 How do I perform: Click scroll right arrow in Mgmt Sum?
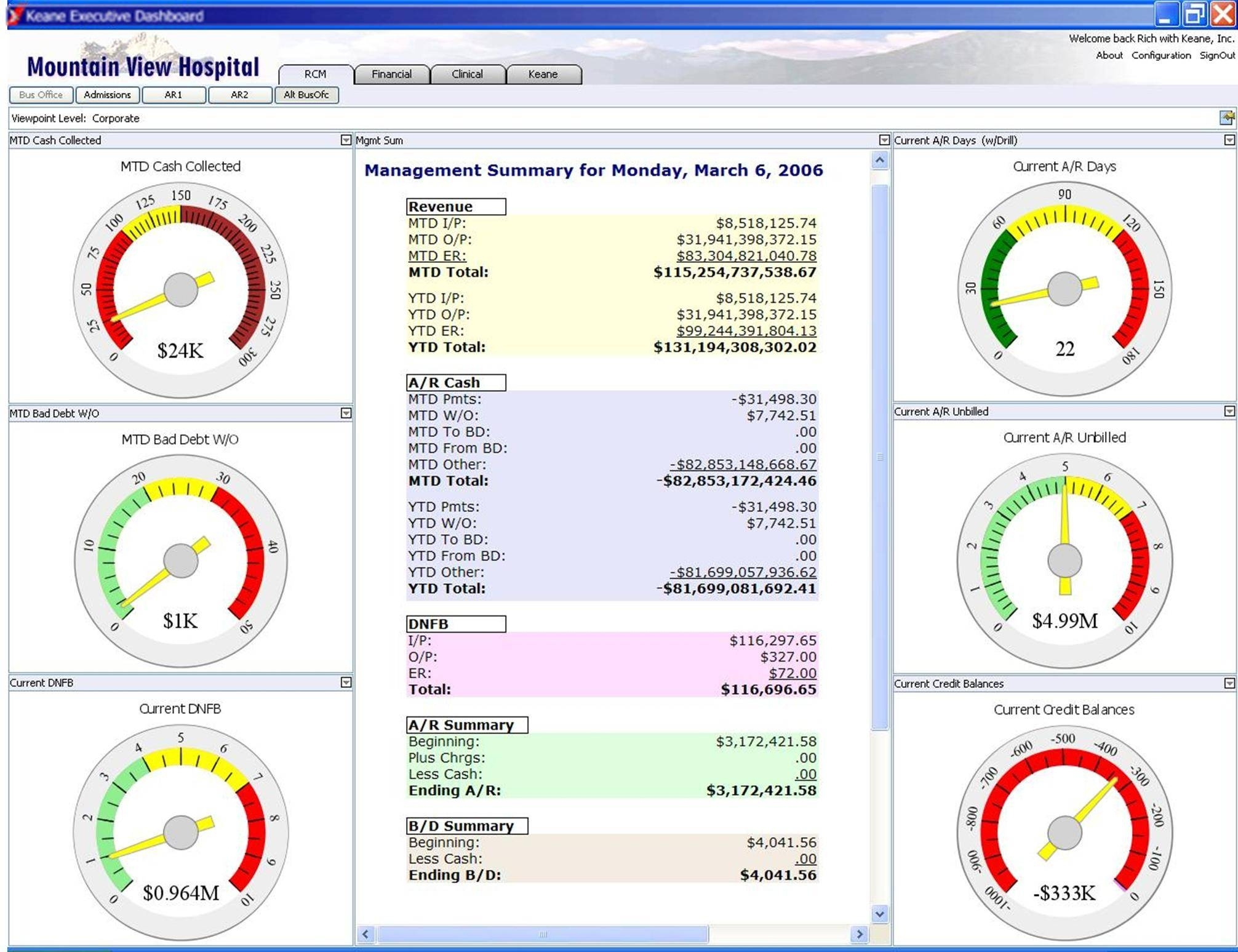click(x=859, y=934)
